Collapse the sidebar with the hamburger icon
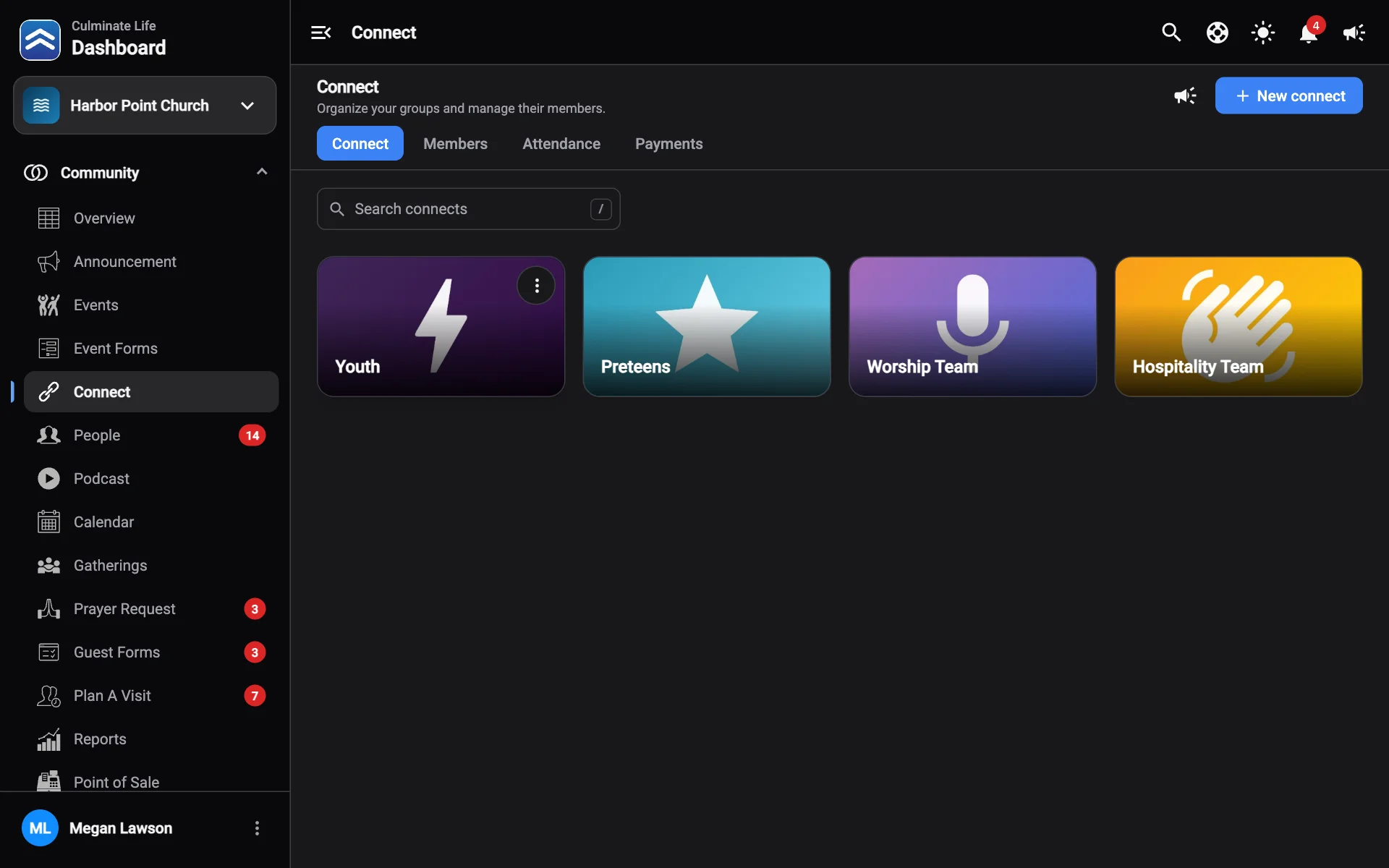The image size is (1389, 868). [x=320, y=33]
